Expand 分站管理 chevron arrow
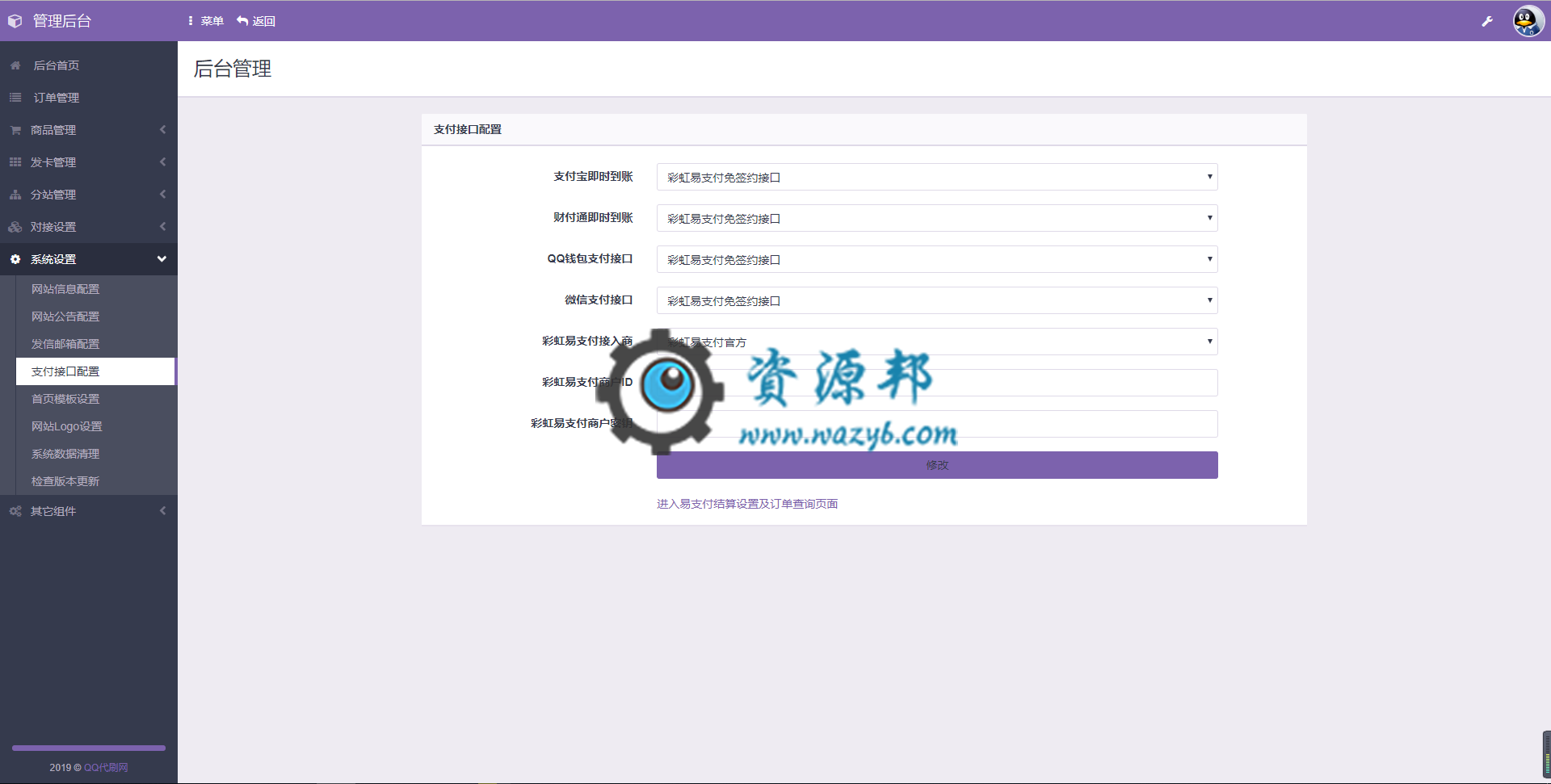Screen dimensions: 1551x784 [162, 195]
